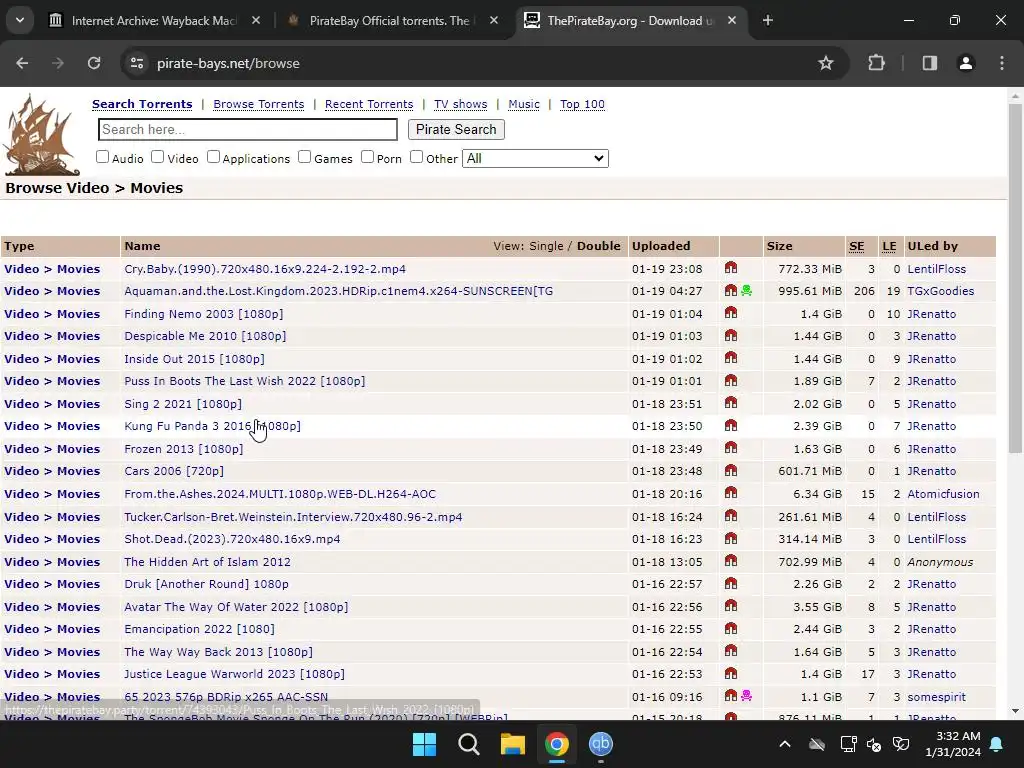Image resolution: width=1024 pixels, height=768 pixels.
Task: Open the Top 100 menu link
Action: click(582, 104)
